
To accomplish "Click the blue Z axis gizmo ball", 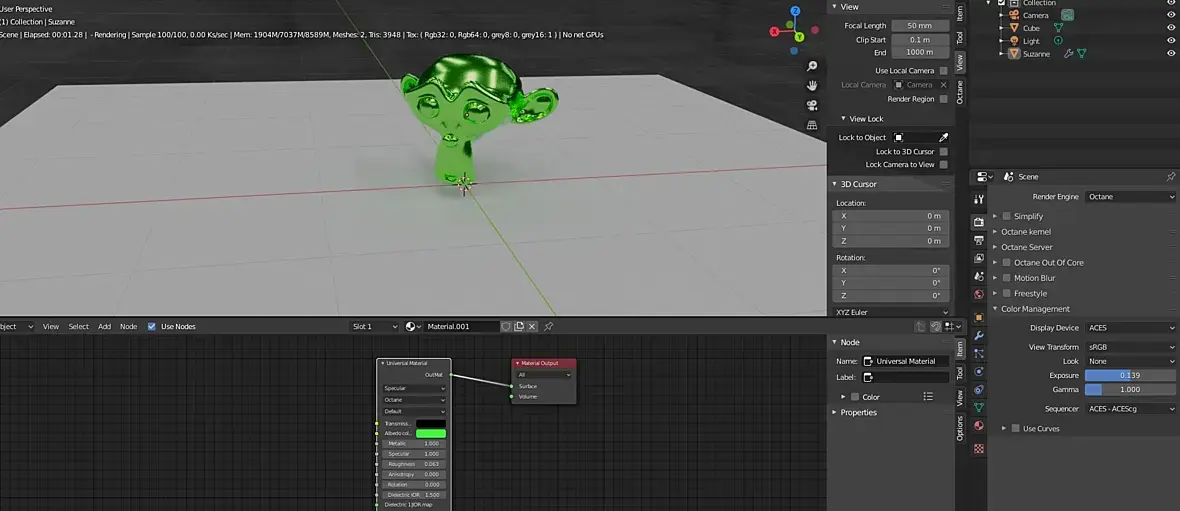I will [x=796, y=12].
